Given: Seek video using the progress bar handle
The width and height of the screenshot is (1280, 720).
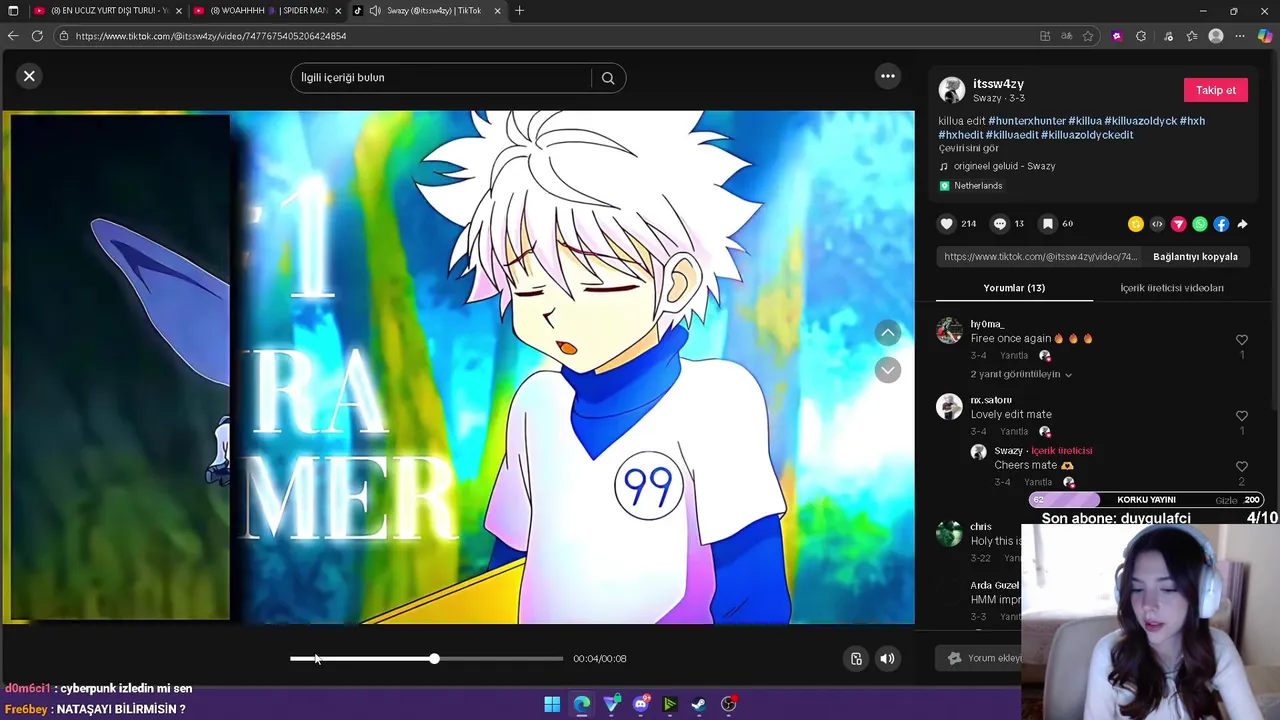Looking at the screenshot, I should pyautogui.click(x=434, y=659).
